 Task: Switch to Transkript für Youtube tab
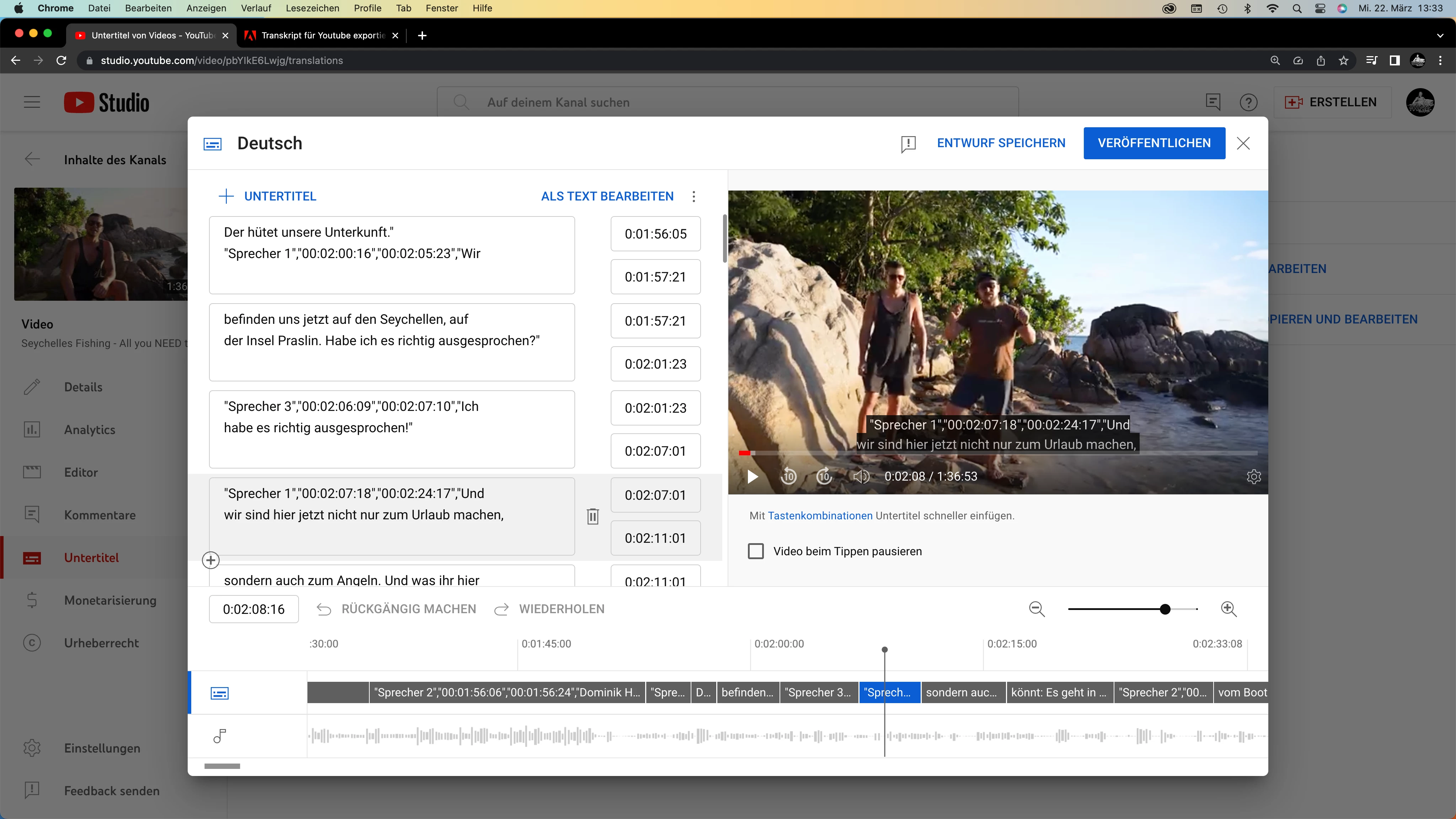[x=322, y=35]
